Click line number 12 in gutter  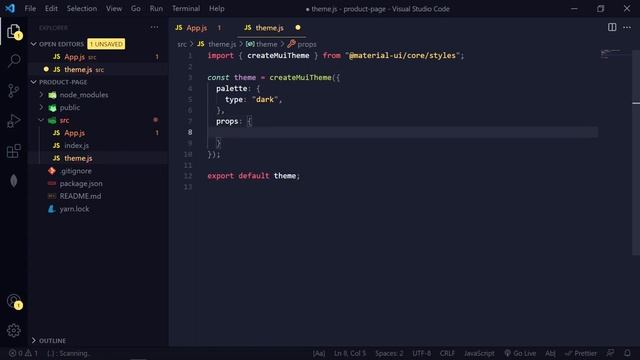[x=188, y=176]
